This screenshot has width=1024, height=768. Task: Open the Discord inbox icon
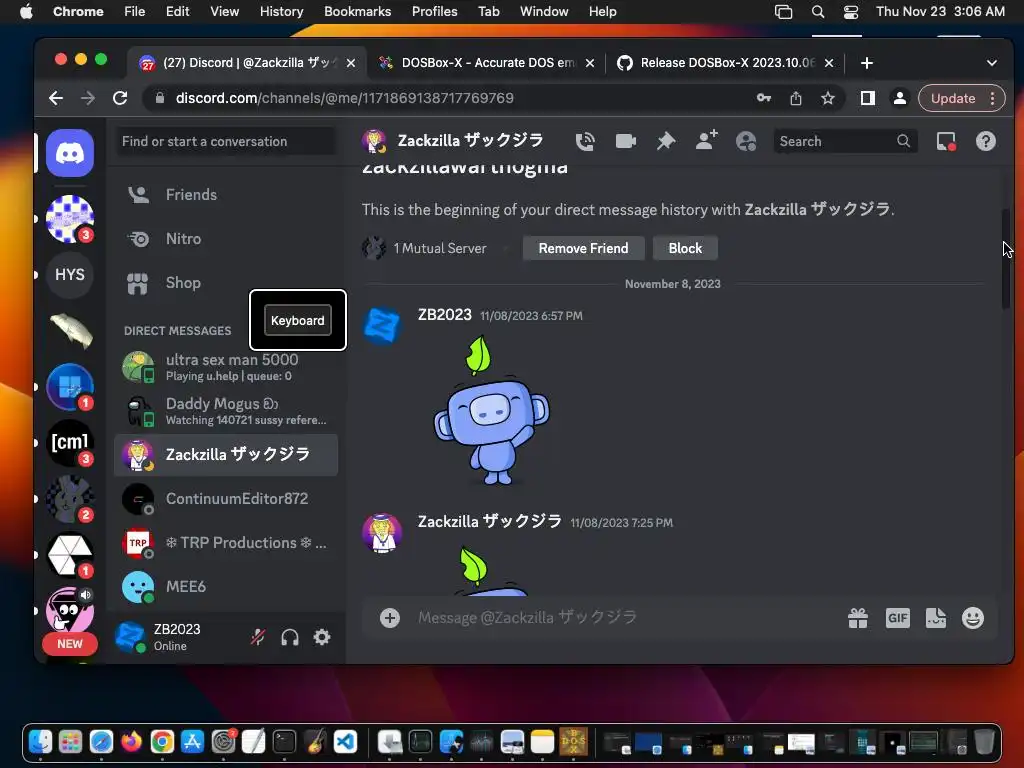point(946,141)
